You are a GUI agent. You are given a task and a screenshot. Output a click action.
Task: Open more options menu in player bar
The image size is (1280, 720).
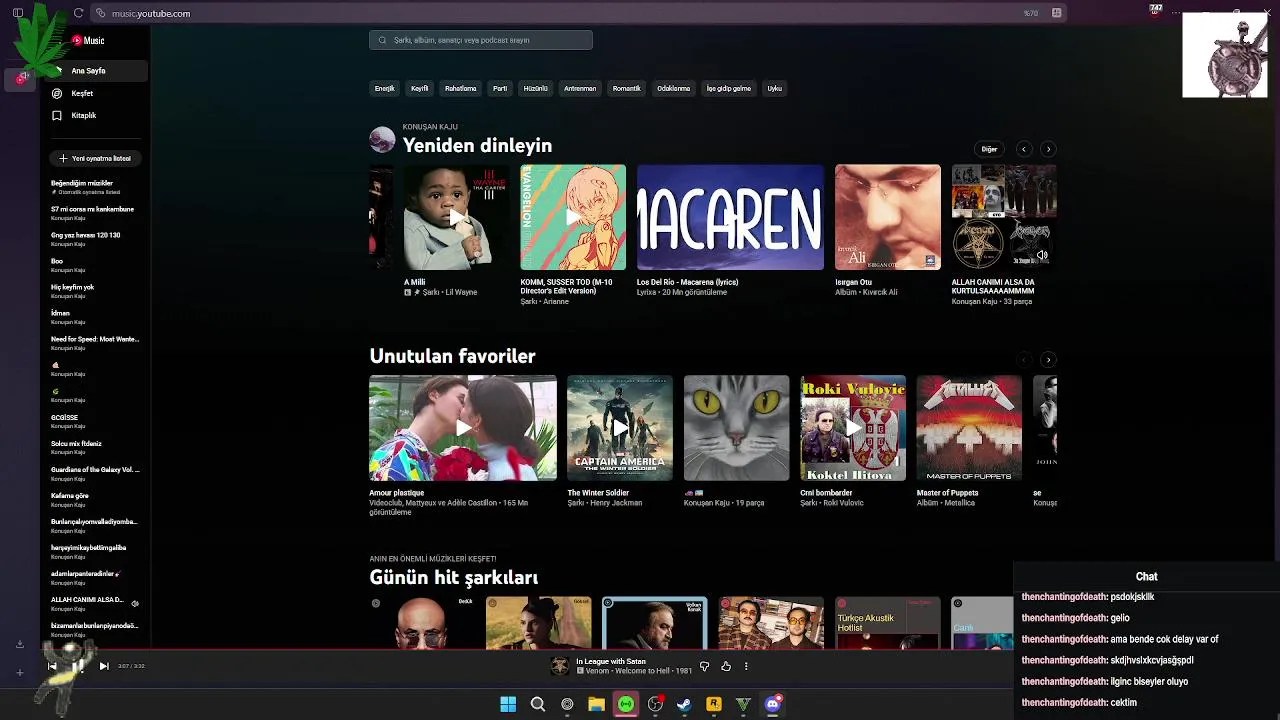point(746,666)
